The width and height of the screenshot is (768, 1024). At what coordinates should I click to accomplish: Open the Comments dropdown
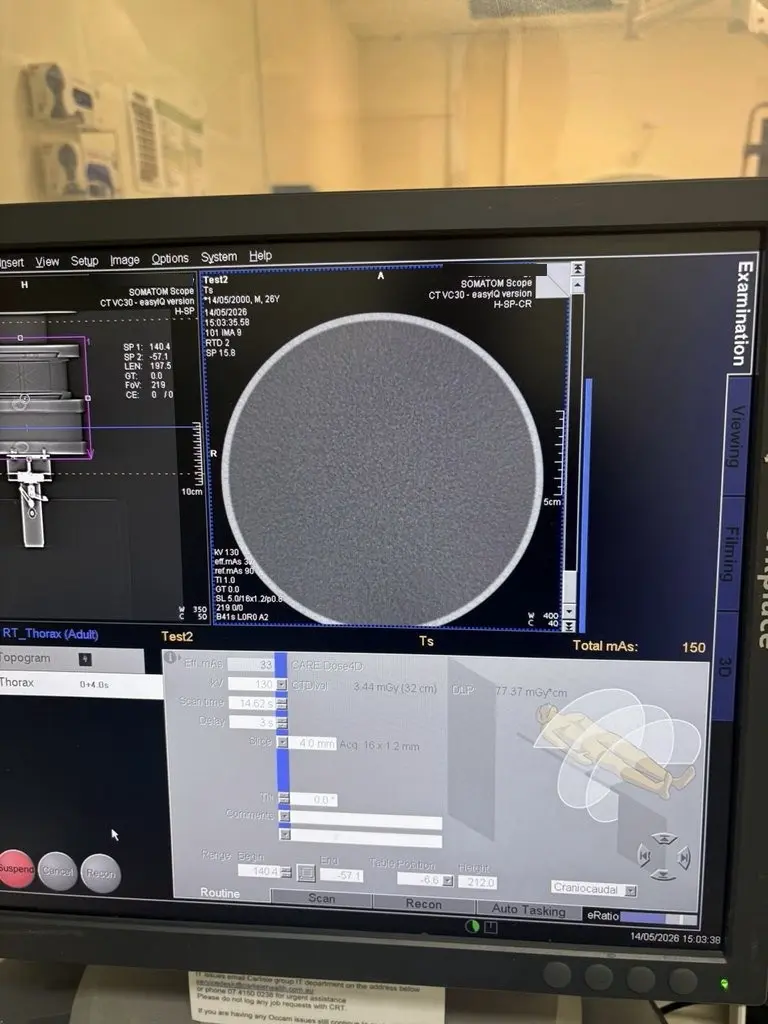[x=284, y=816]
